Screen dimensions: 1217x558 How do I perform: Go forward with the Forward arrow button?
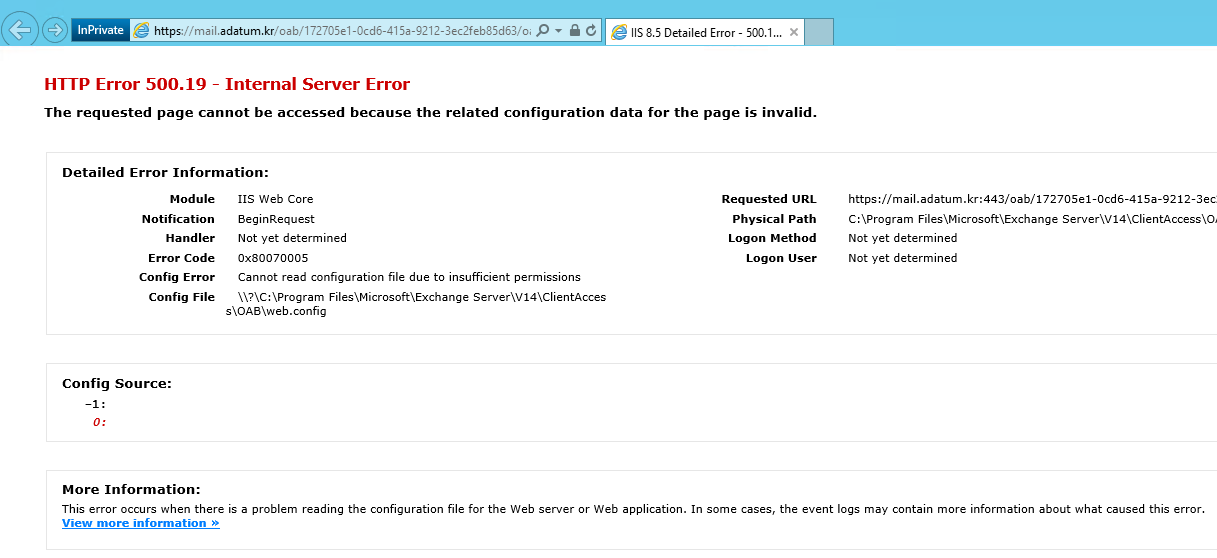coord(54,30)
